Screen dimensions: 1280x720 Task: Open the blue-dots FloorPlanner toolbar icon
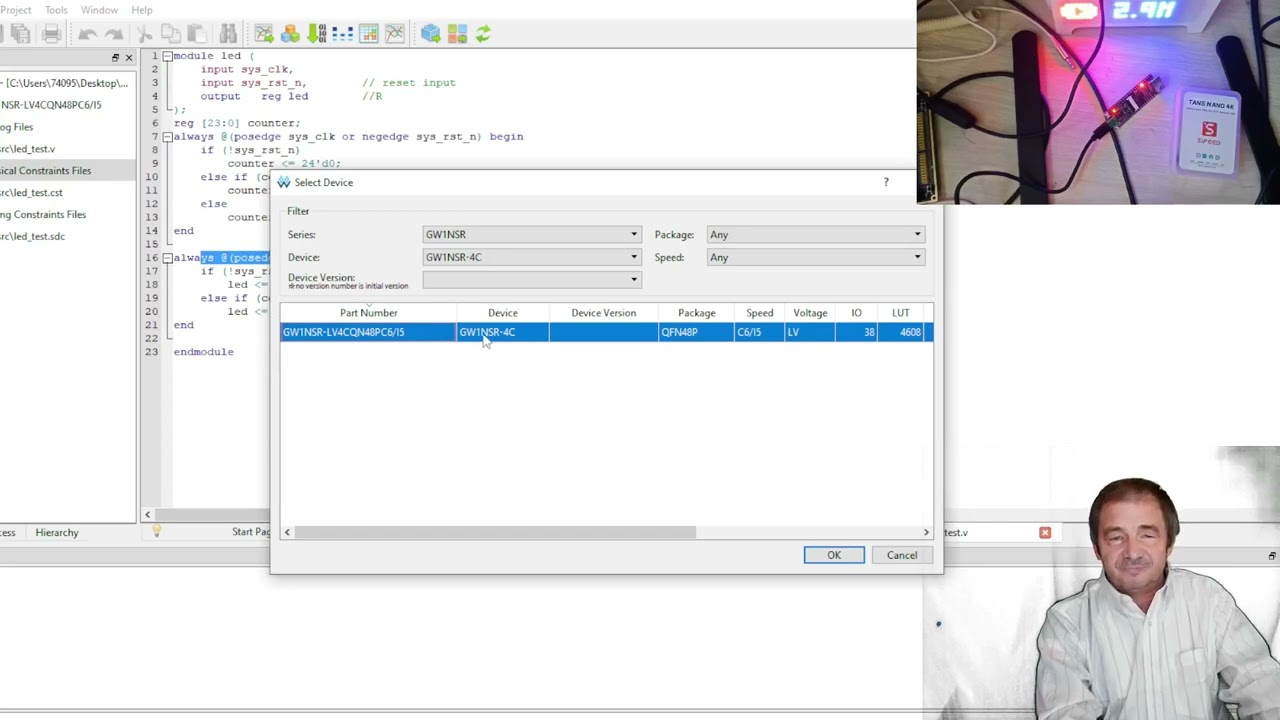[x=342, y=34]
